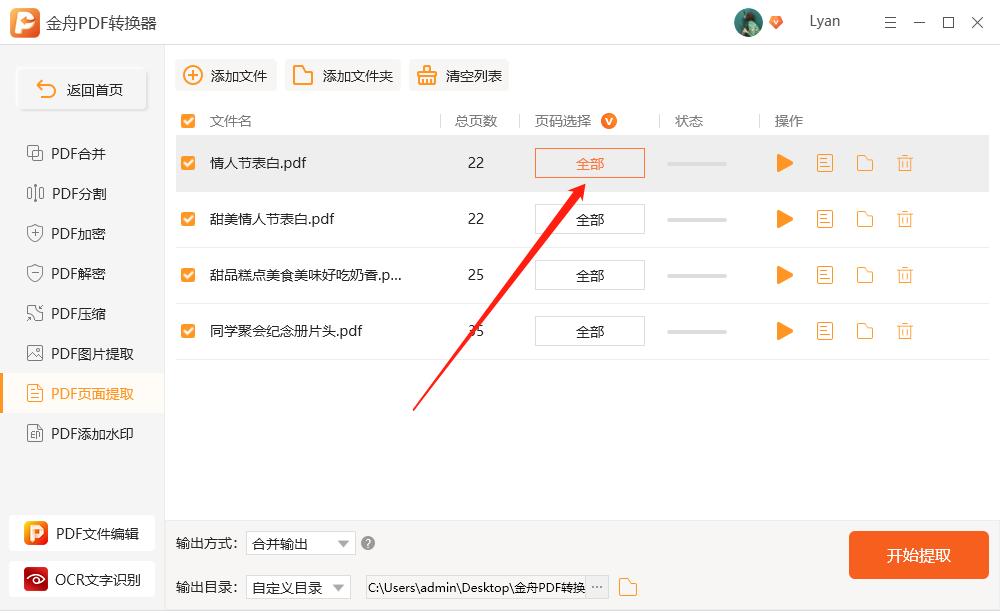Image resolution: width=1000 pixels, height=613 pixels.
Task: Clear the file list via 清空列表
Action: pyautogui.click(x=459, y=74)
